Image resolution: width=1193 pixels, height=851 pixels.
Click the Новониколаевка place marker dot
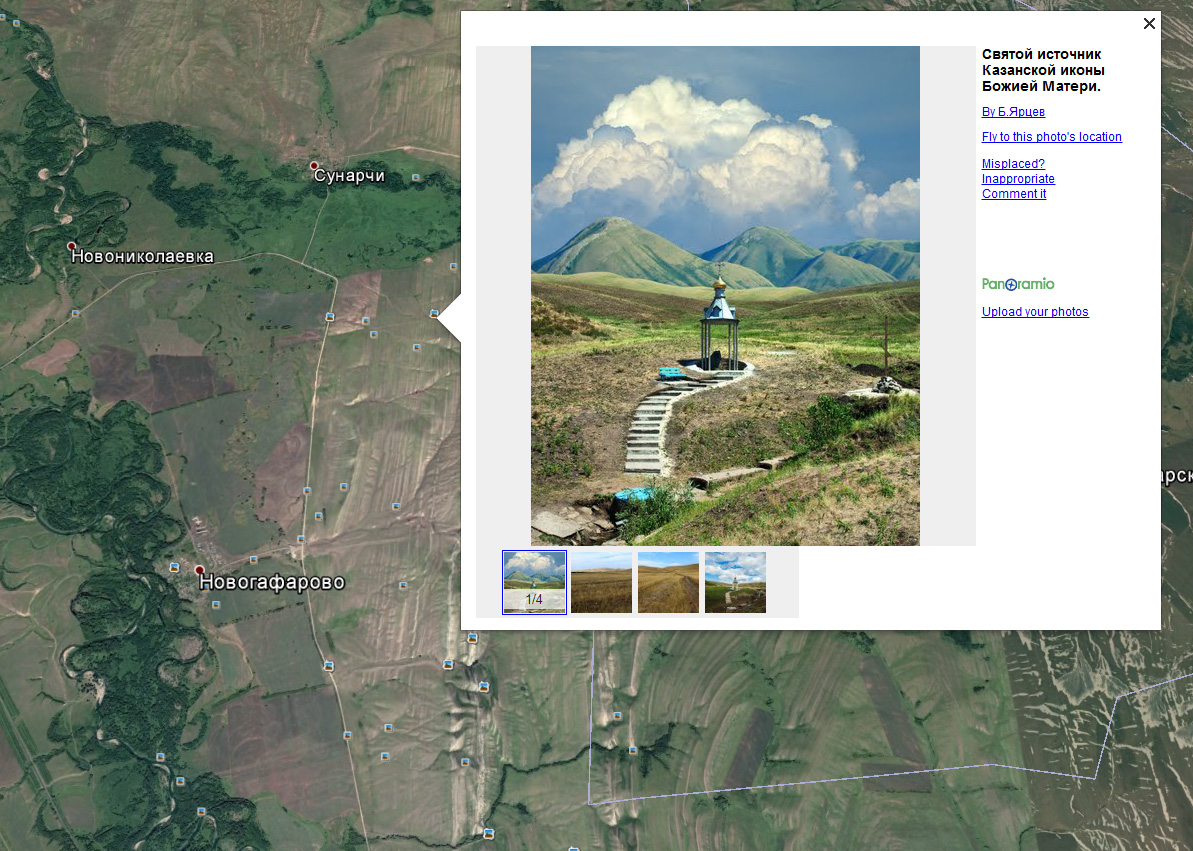click(71, 245)
